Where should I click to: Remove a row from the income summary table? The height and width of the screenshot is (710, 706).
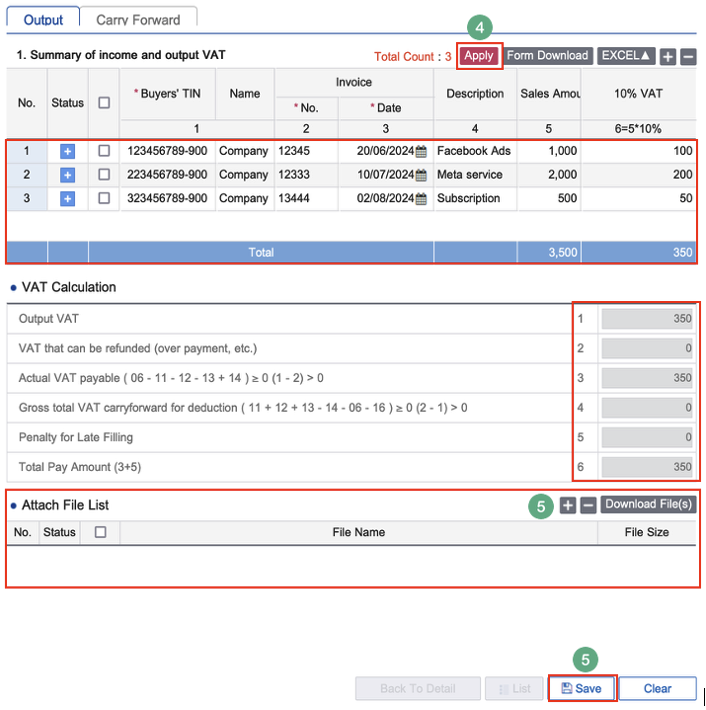(x=688, y=57)
